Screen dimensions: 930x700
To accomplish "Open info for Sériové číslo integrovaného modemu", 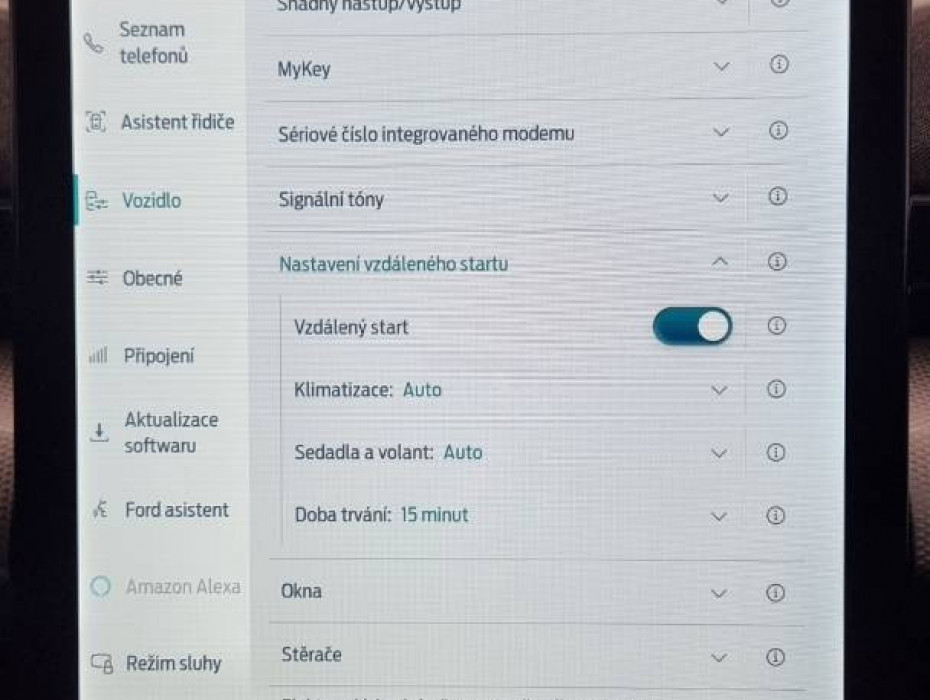I will [x=779, y=131].
